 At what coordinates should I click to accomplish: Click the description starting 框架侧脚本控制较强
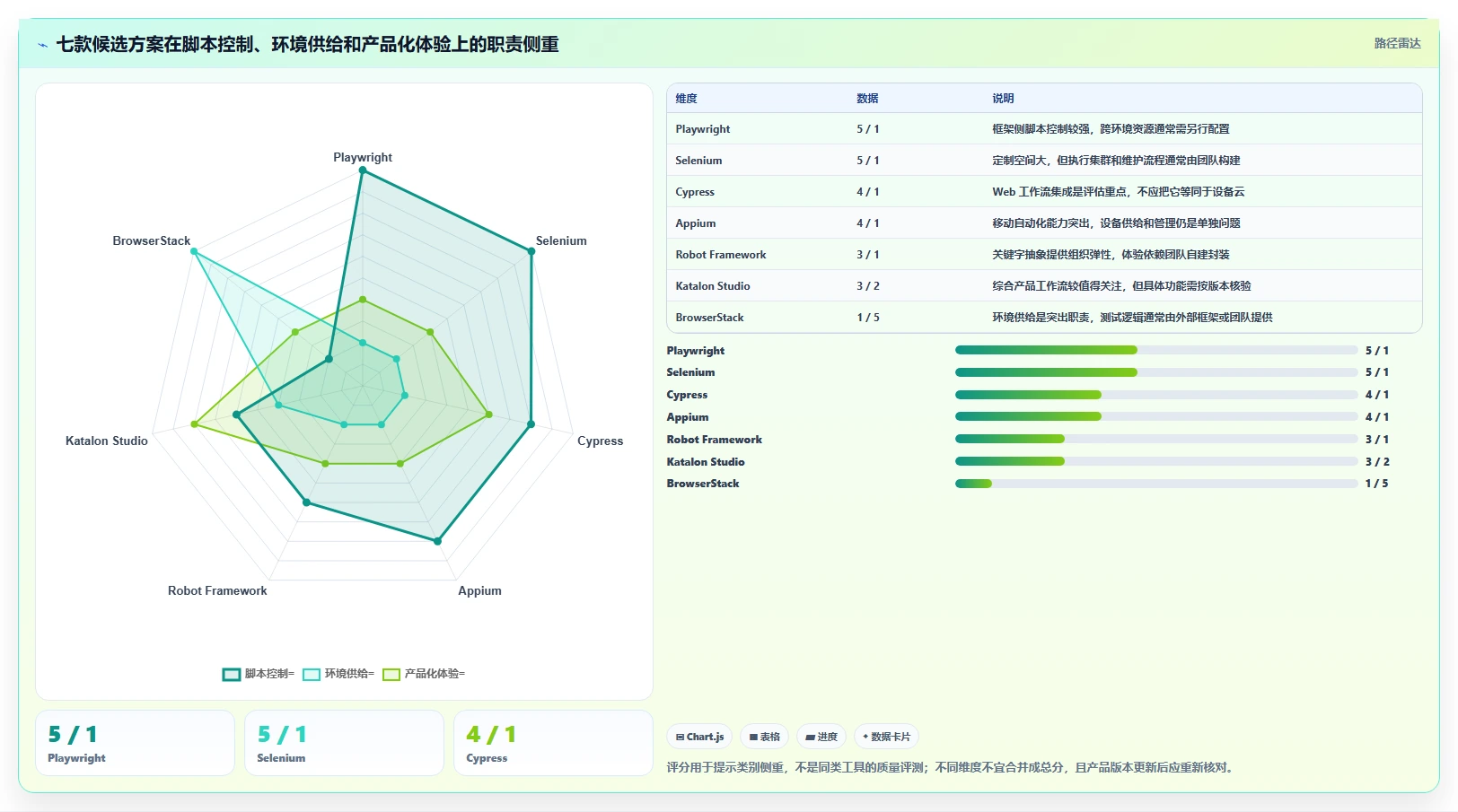pyautogui.click(x=1111, y=129)
